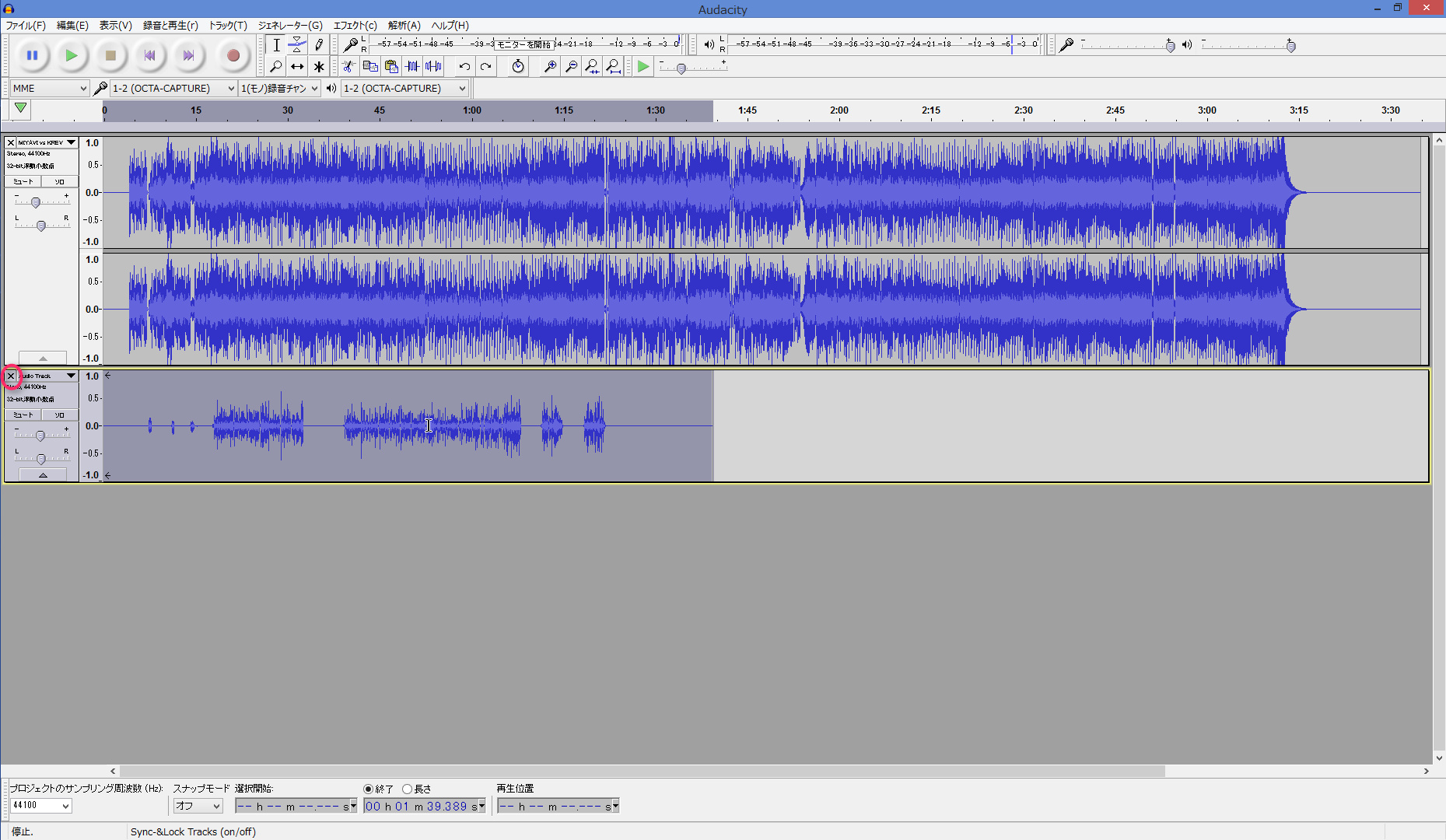Viewport: 1446px width, 840px height.
Task: Open the playback device dropdown
Action: (x=405, y=89)
